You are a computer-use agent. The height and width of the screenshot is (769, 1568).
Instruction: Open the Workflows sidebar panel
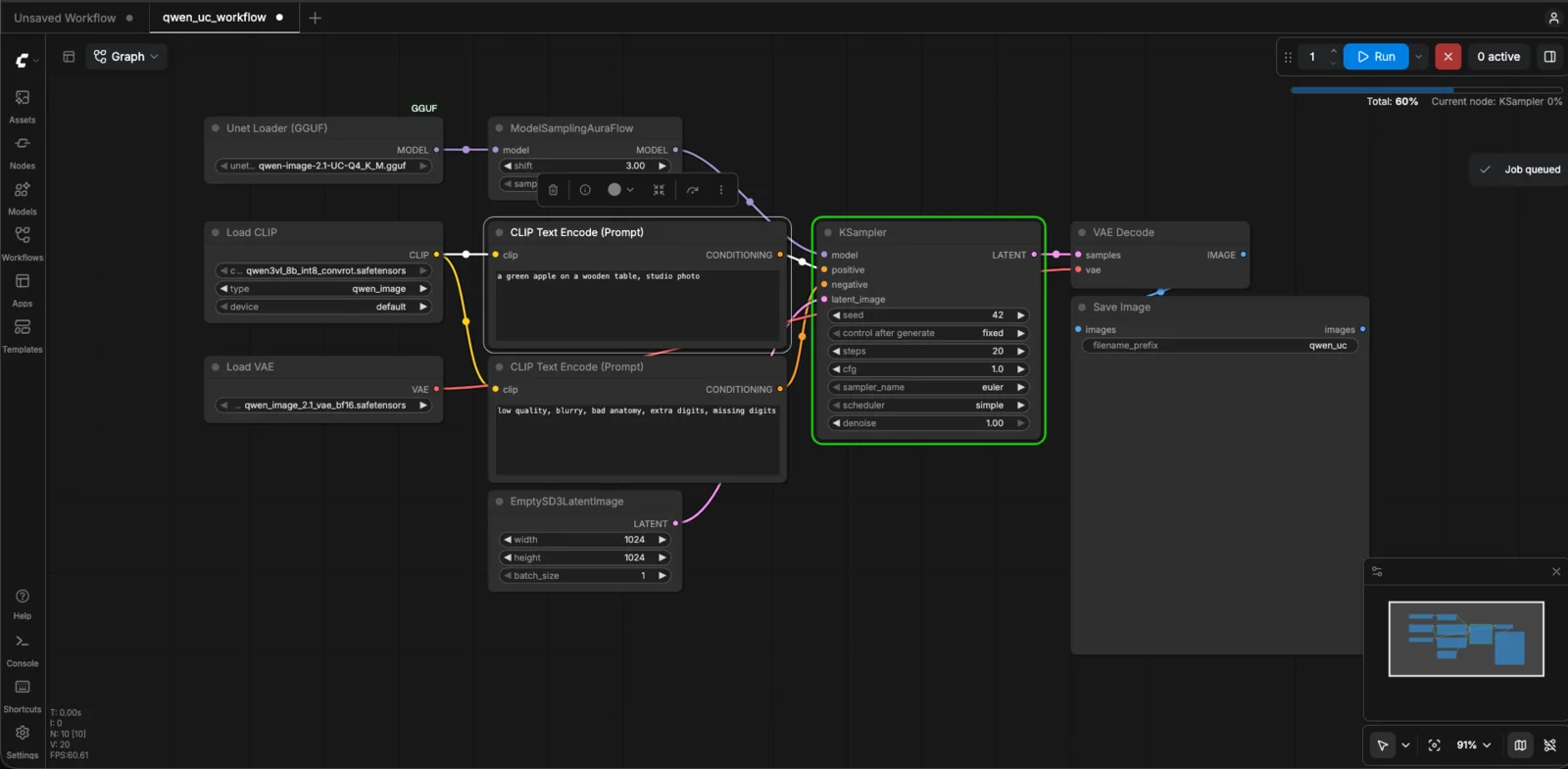23,245
